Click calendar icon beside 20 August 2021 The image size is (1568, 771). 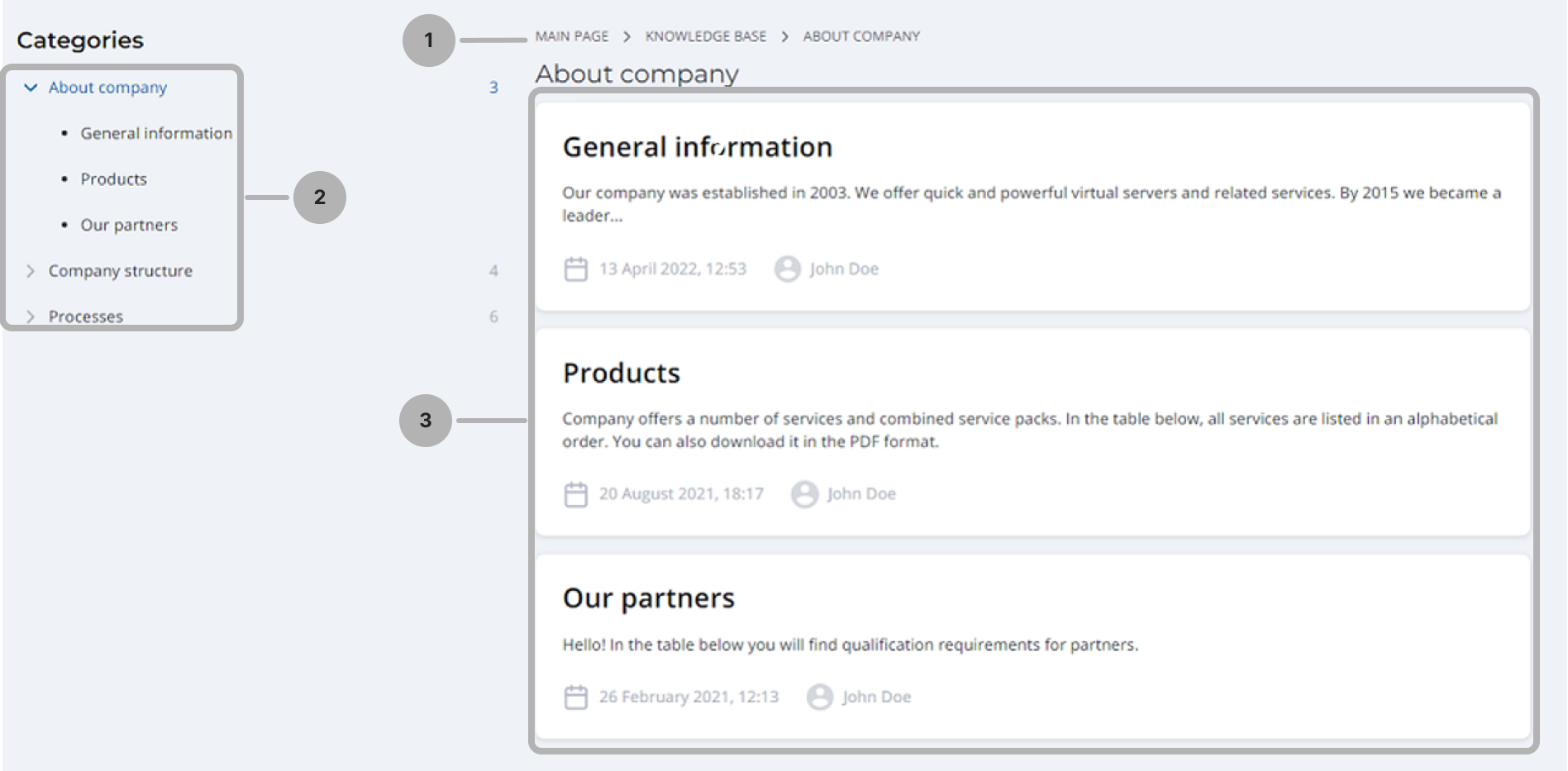click(x=575, y=494)
